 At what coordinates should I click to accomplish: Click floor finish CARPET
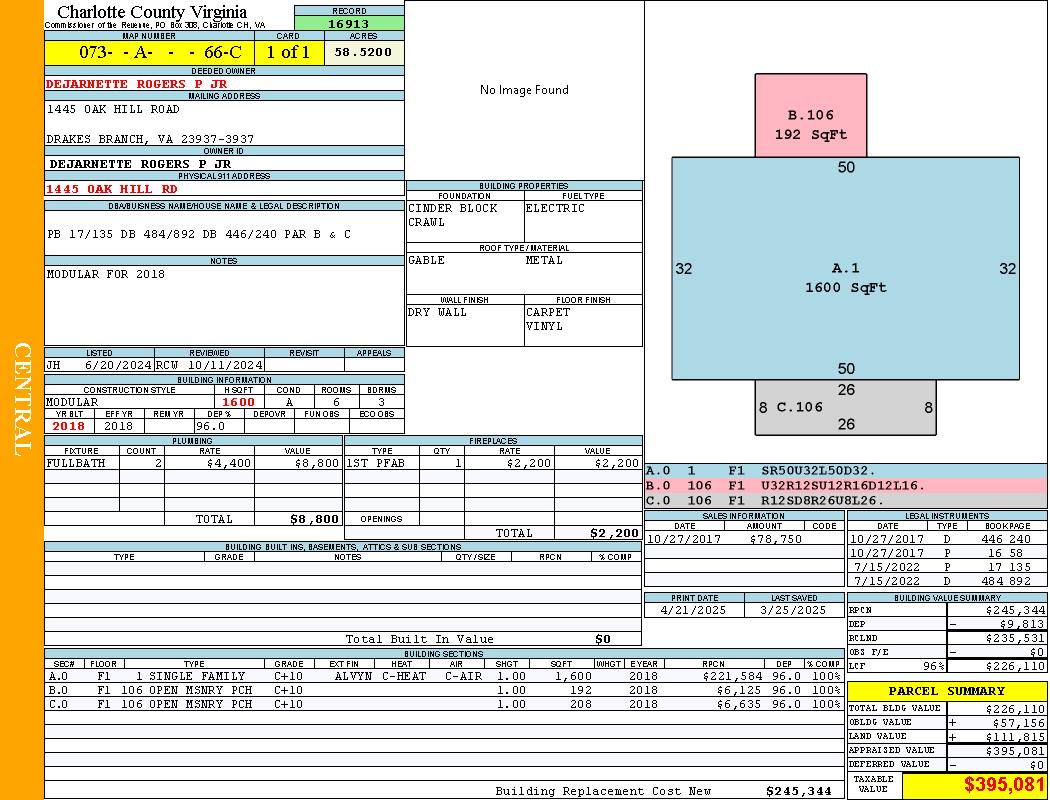coord(548,313)
